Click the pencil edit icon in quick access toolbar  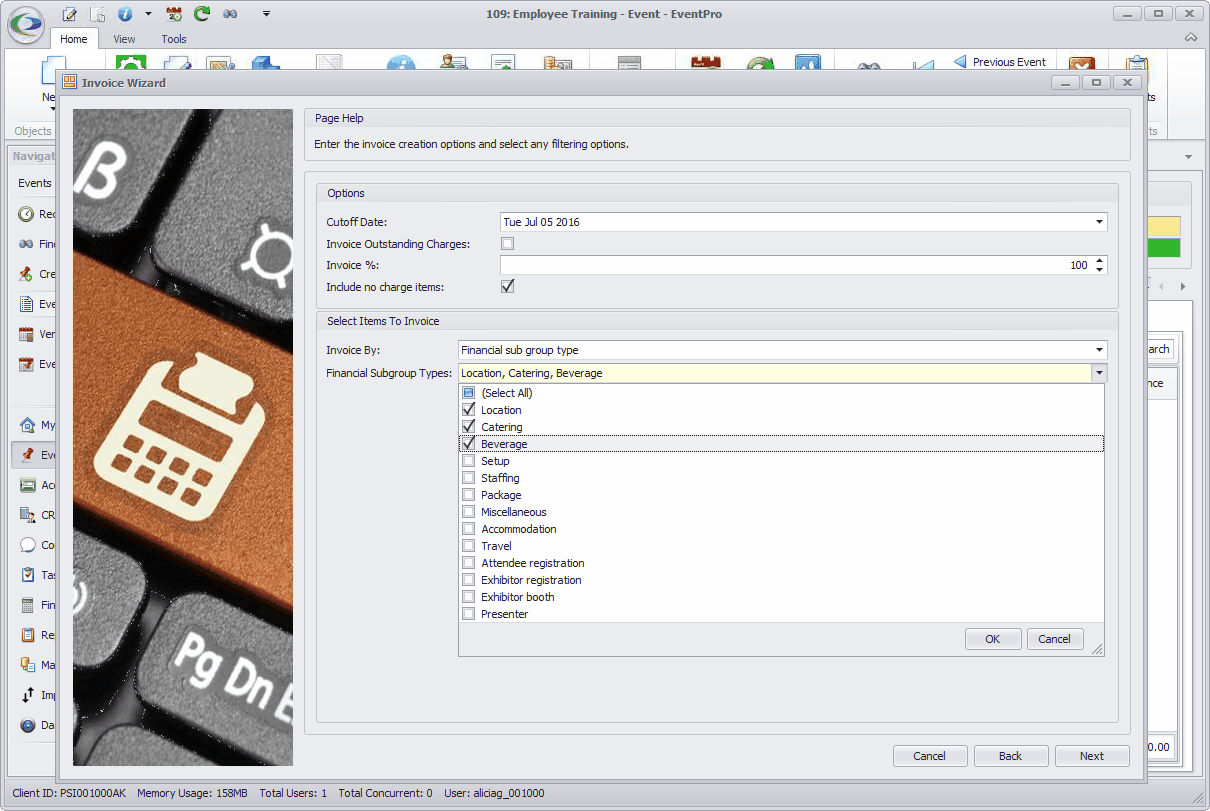pyautogui.click(x=69, y=14)
